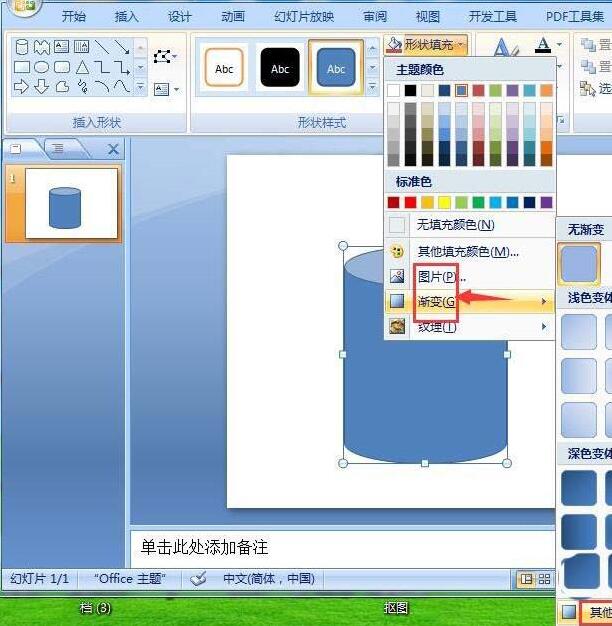
Task: Open the Slides thumbnail pane tab
Action: point(17,149)
